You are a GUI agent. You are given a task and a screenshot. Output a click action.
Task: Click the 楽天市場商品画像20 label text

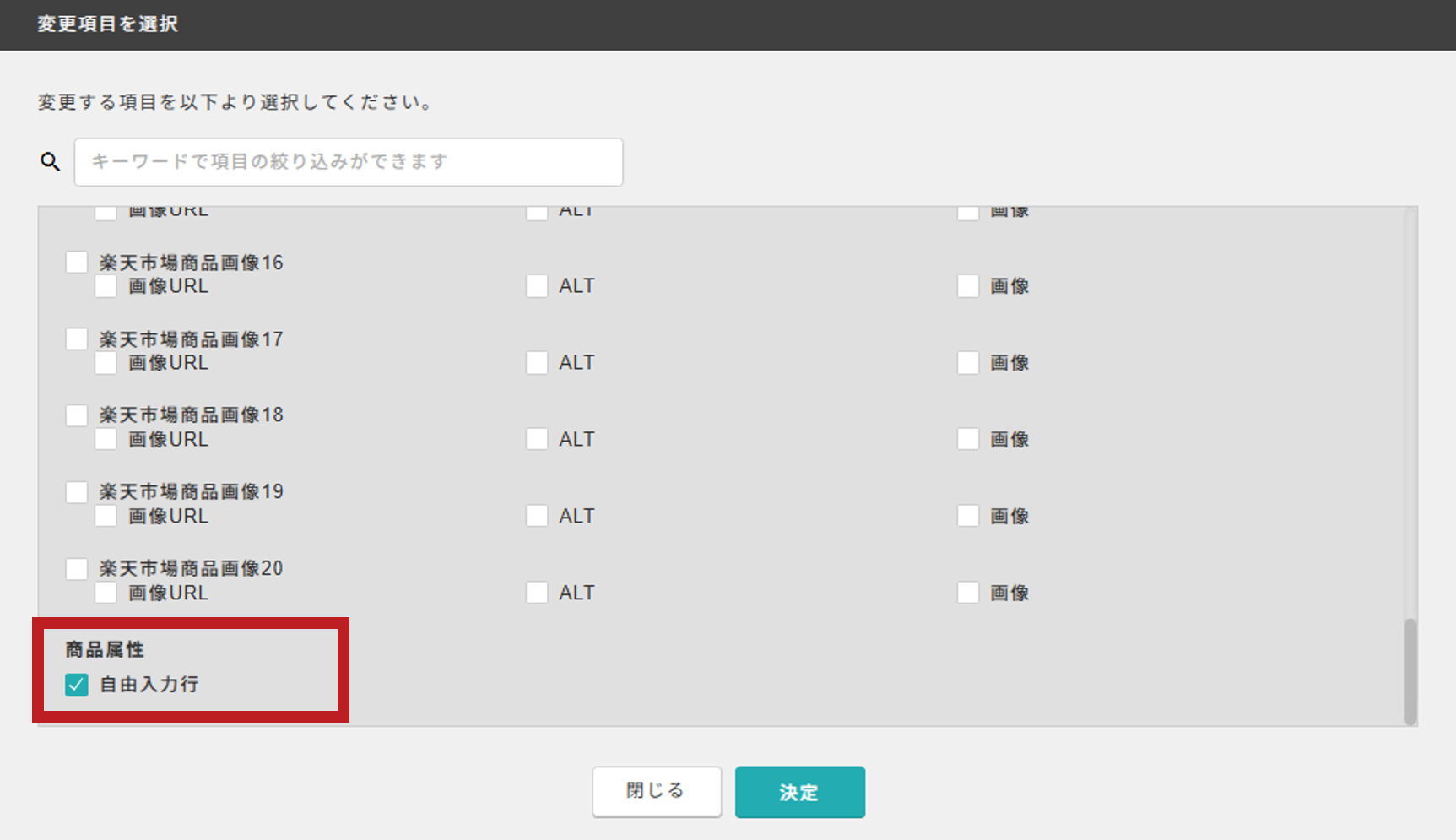pos(192,568)
